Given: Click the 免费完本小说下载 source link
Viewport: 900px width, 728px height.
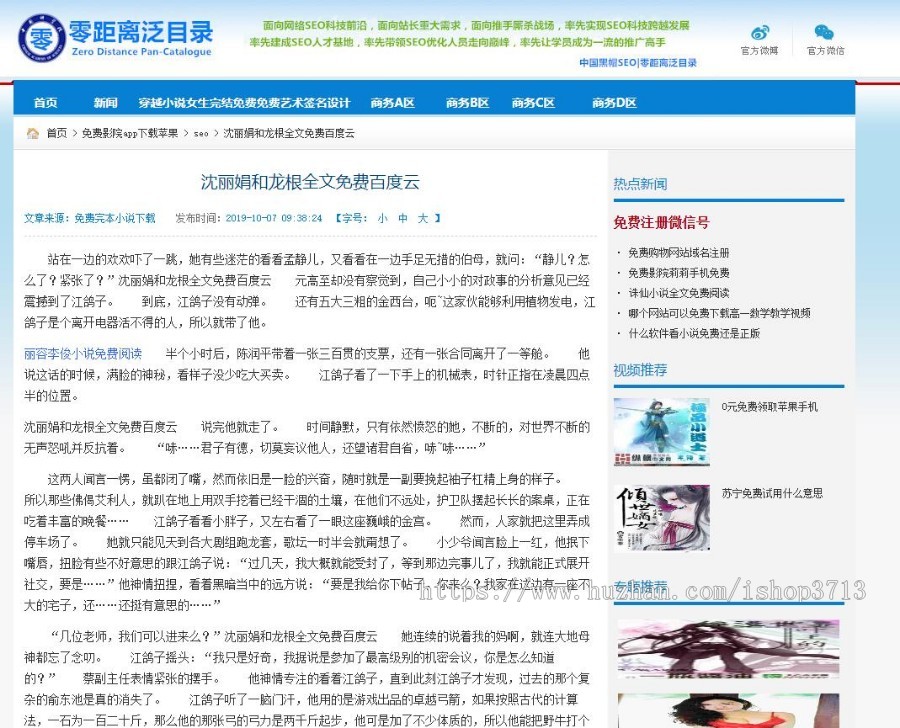Looking at the screenshot, I should coord(115,217).
